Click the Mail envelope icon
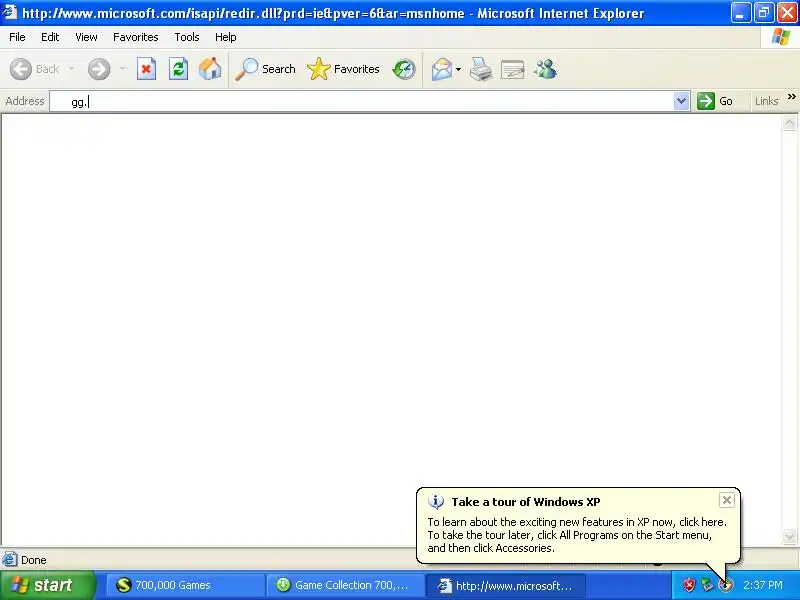Screen dimensions: 800x600 pyautogui.click(x=442, y=69)
